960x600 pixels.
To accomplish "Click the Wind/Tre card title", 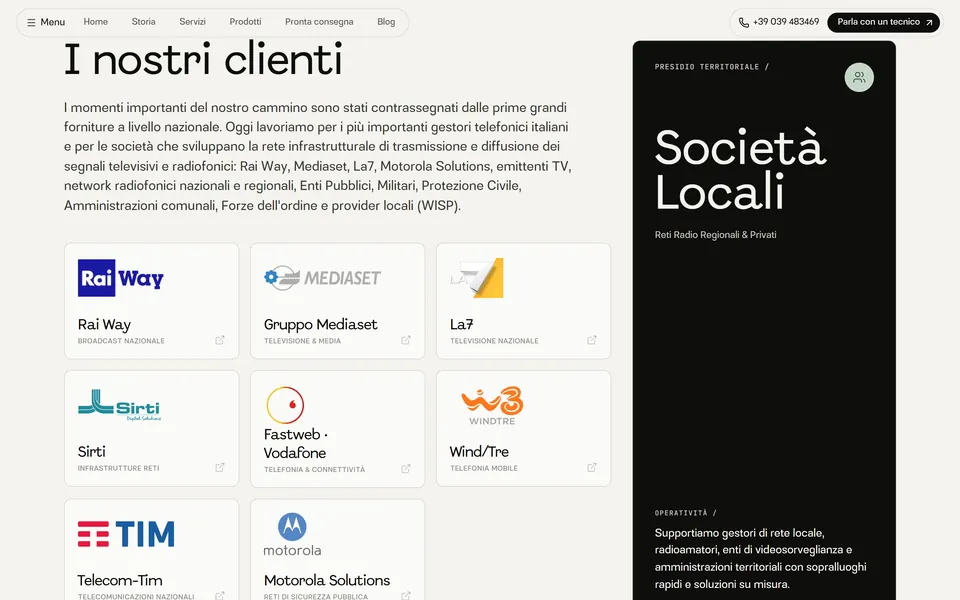I will coord(479,452).
